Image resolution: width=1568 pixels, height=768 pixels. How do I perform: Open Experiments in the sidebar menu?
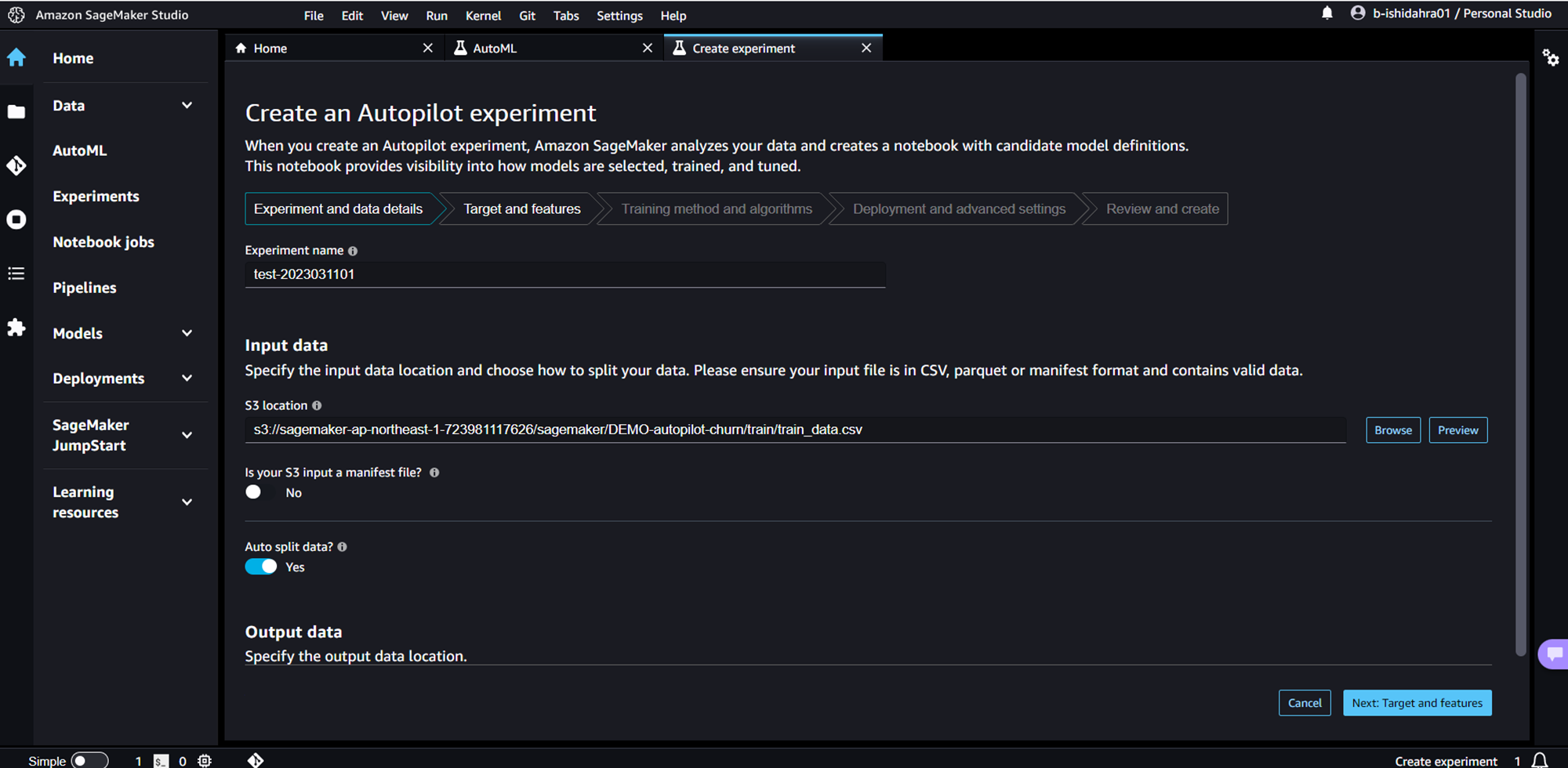click(96, 197)
